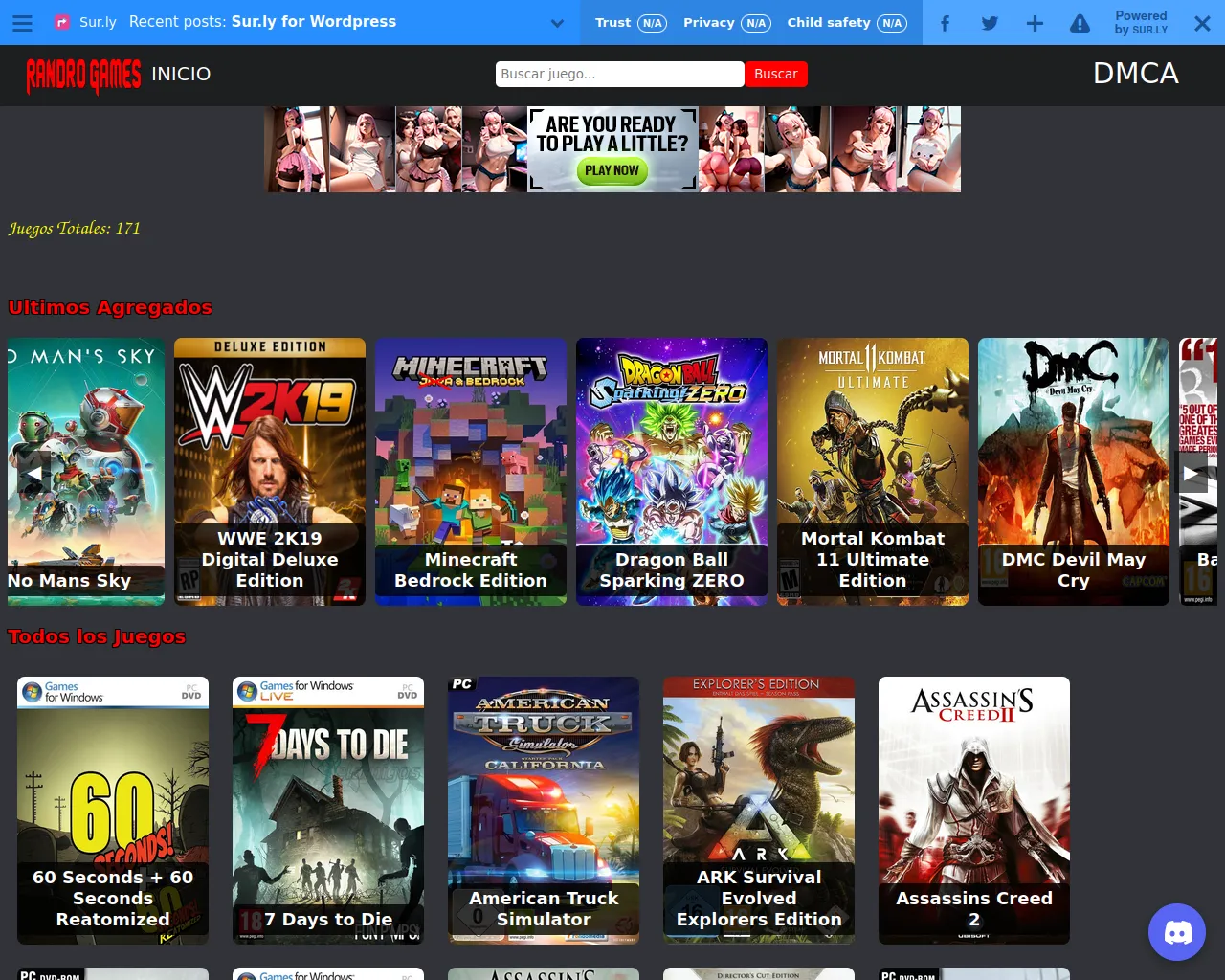Slide carousel right with next arrow
This screenshot has height=980, width=1225.
point(1192,472)
